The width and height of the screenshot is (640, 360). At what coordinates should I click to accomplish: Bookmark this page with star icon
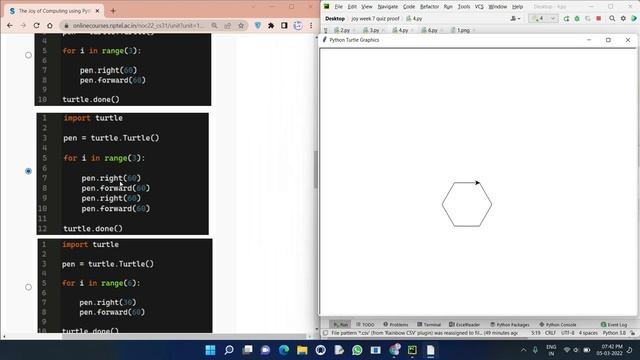(x=241, y=25)
